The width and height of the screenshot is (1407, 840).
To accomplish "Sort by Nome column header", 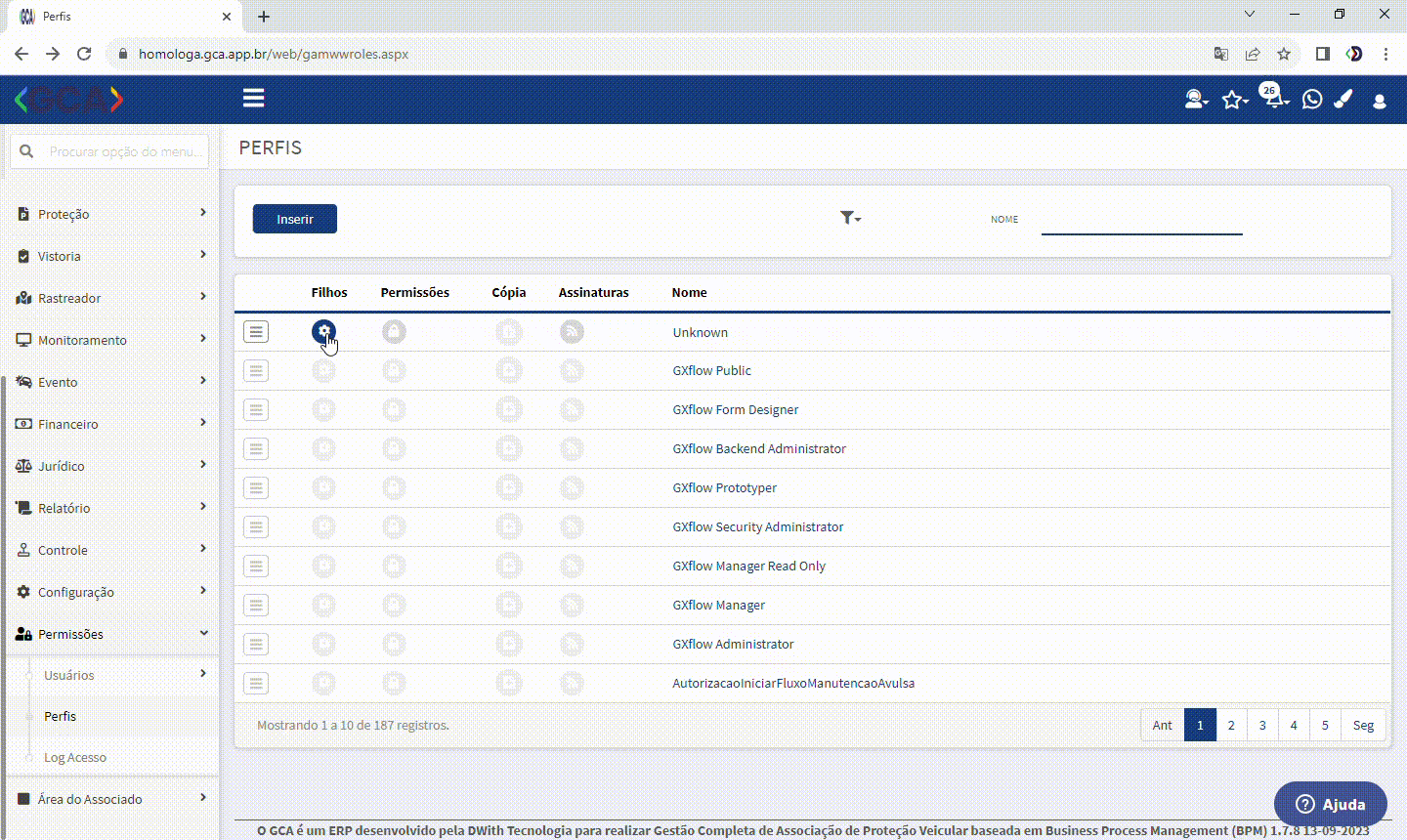I will (x=689, y=292).
